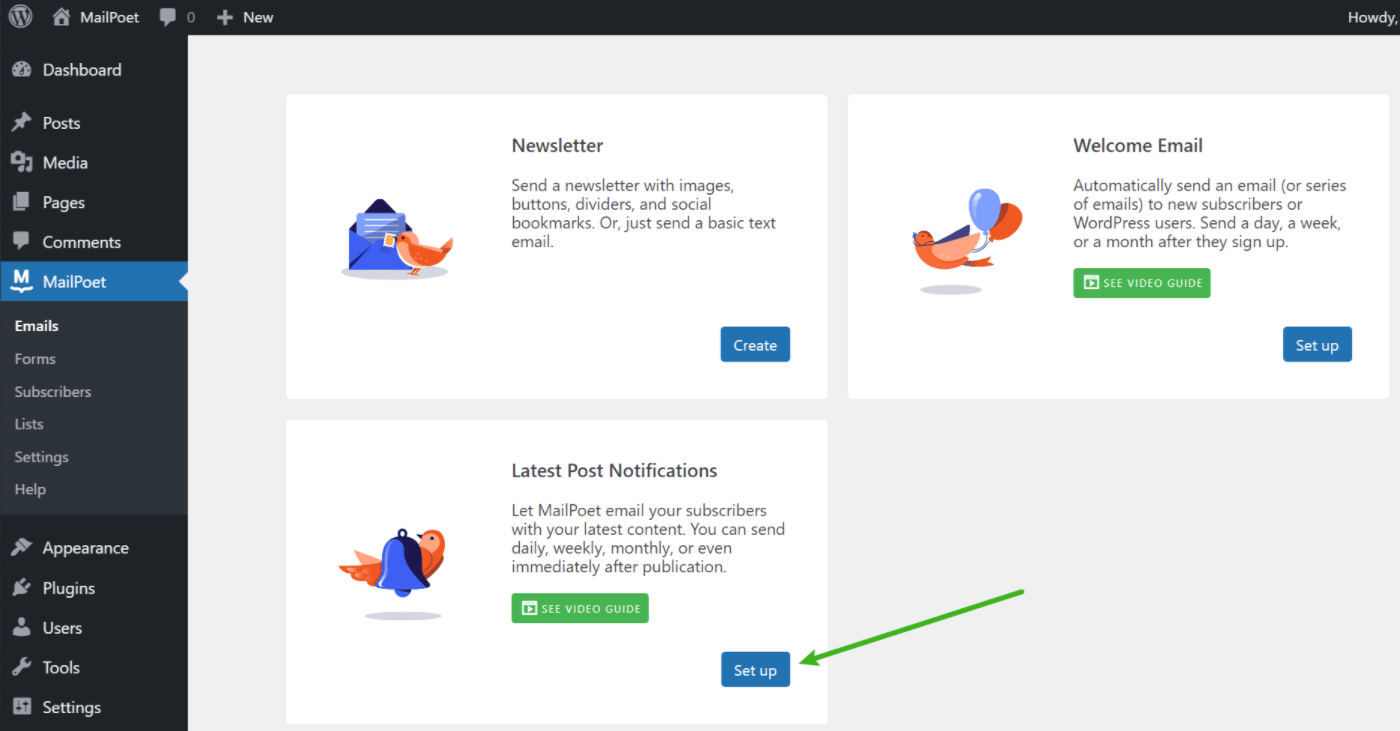Watch the Latest Post Notifications video guide
The height and width of the screenshot is (731, 1400).
coord(580,607)
